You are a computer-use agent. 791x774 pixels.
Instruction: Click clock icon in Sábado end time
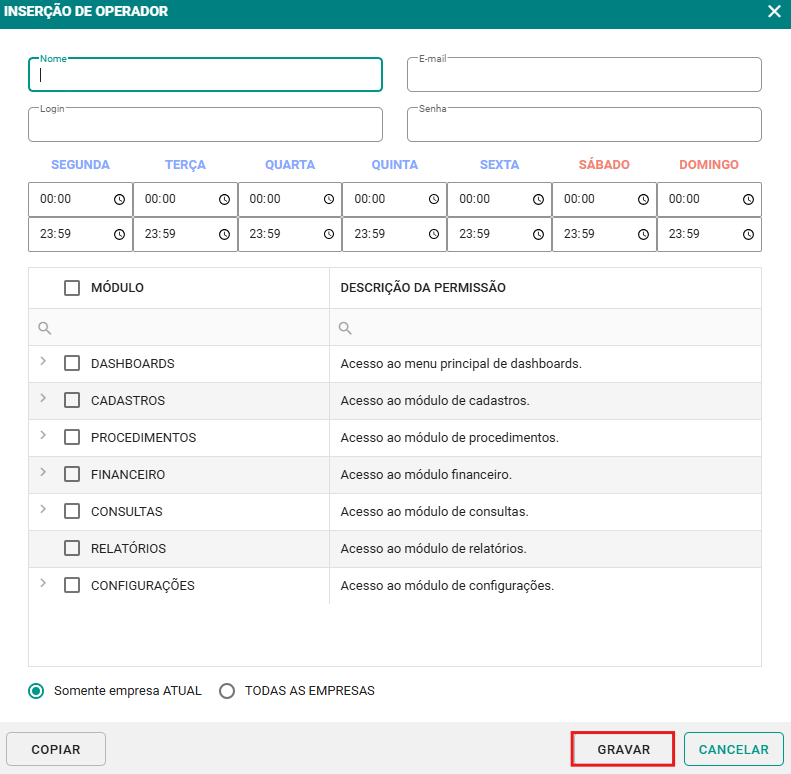coord(643,235)
